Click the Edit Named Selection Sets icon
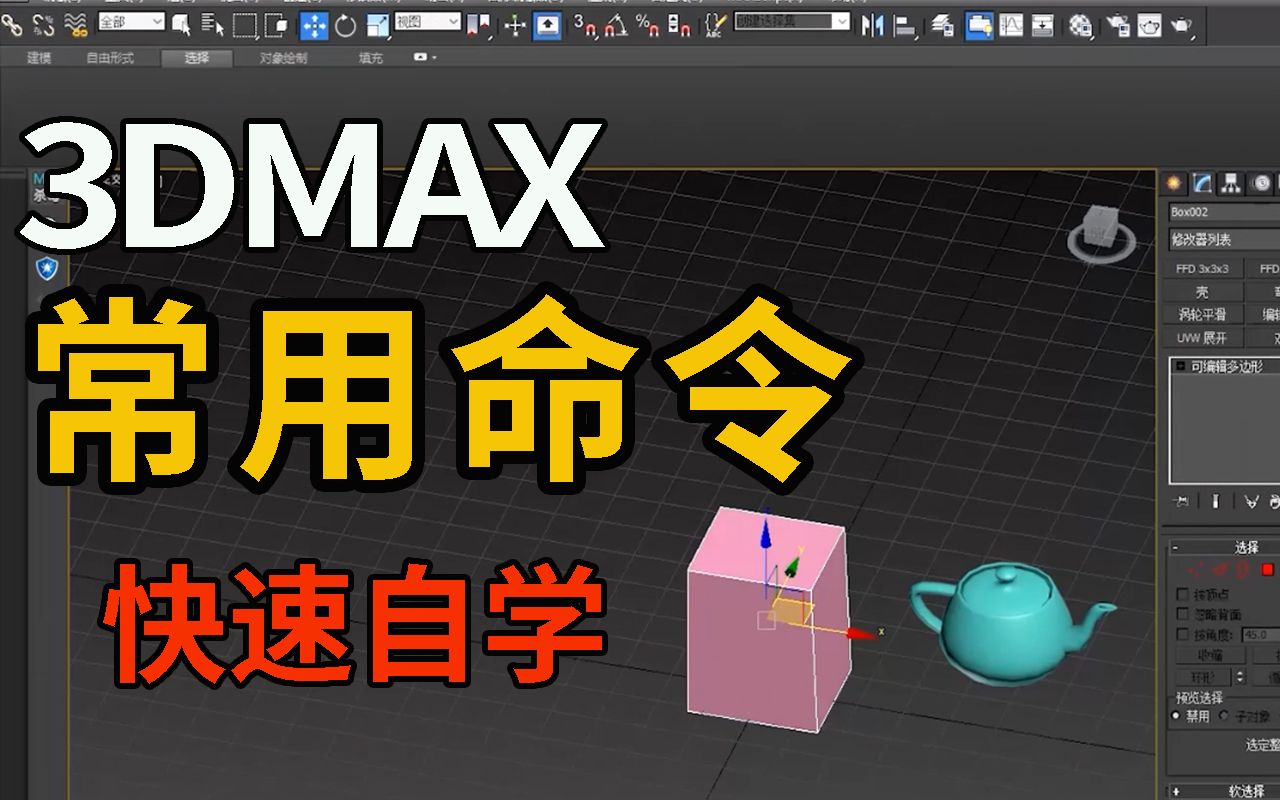 (715, 25)
